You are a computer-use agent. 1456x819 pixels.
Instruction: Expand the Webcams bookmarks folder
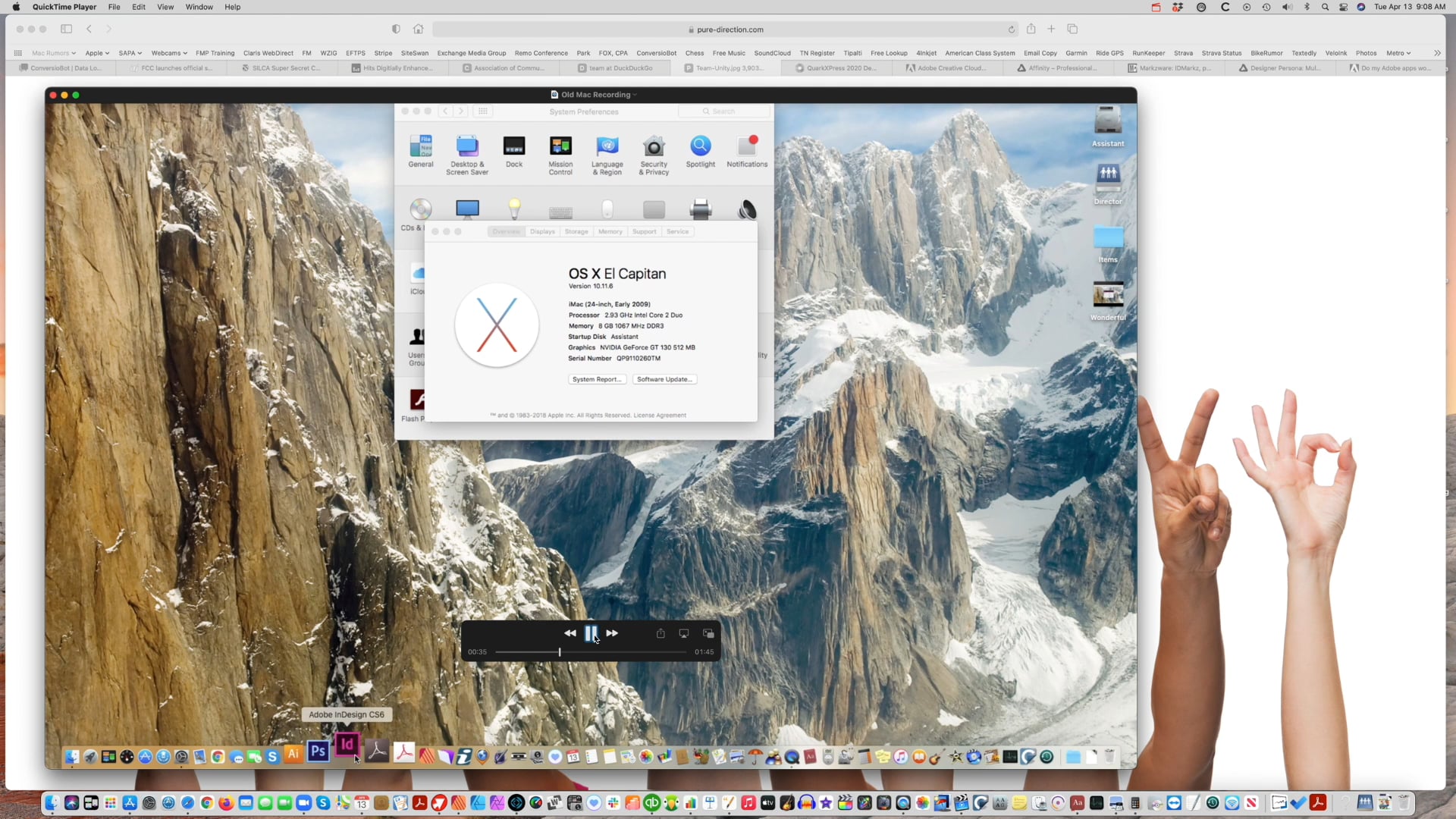tap(169, 53)
